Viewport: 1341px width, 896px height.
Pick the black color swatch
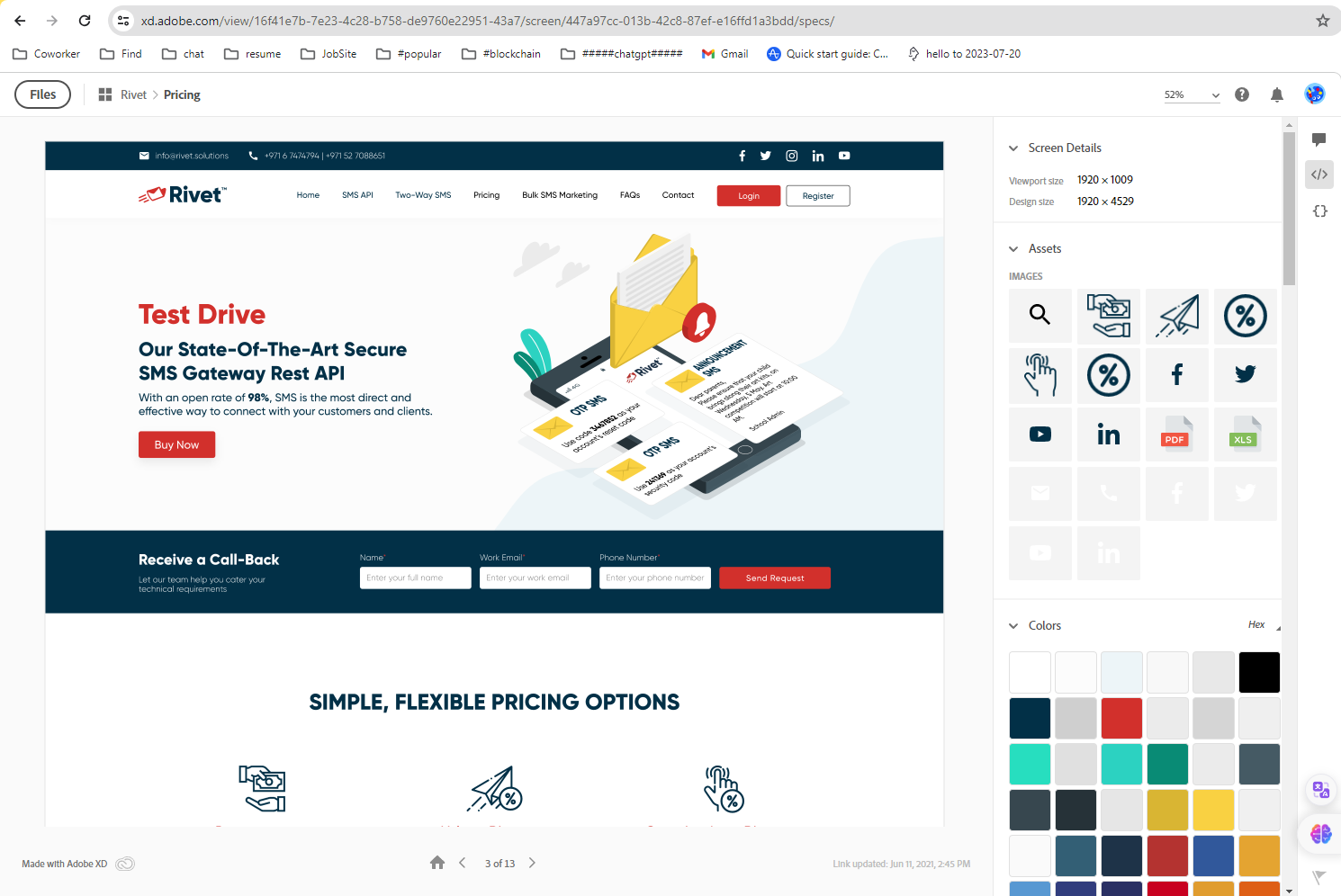(1259, 672)
